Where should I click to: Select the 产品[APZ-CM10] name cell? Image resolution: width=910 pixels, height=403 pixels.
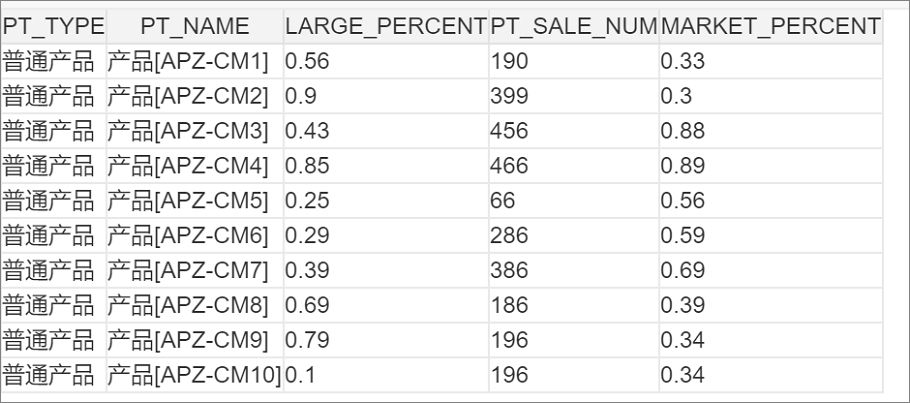[195, 375]
